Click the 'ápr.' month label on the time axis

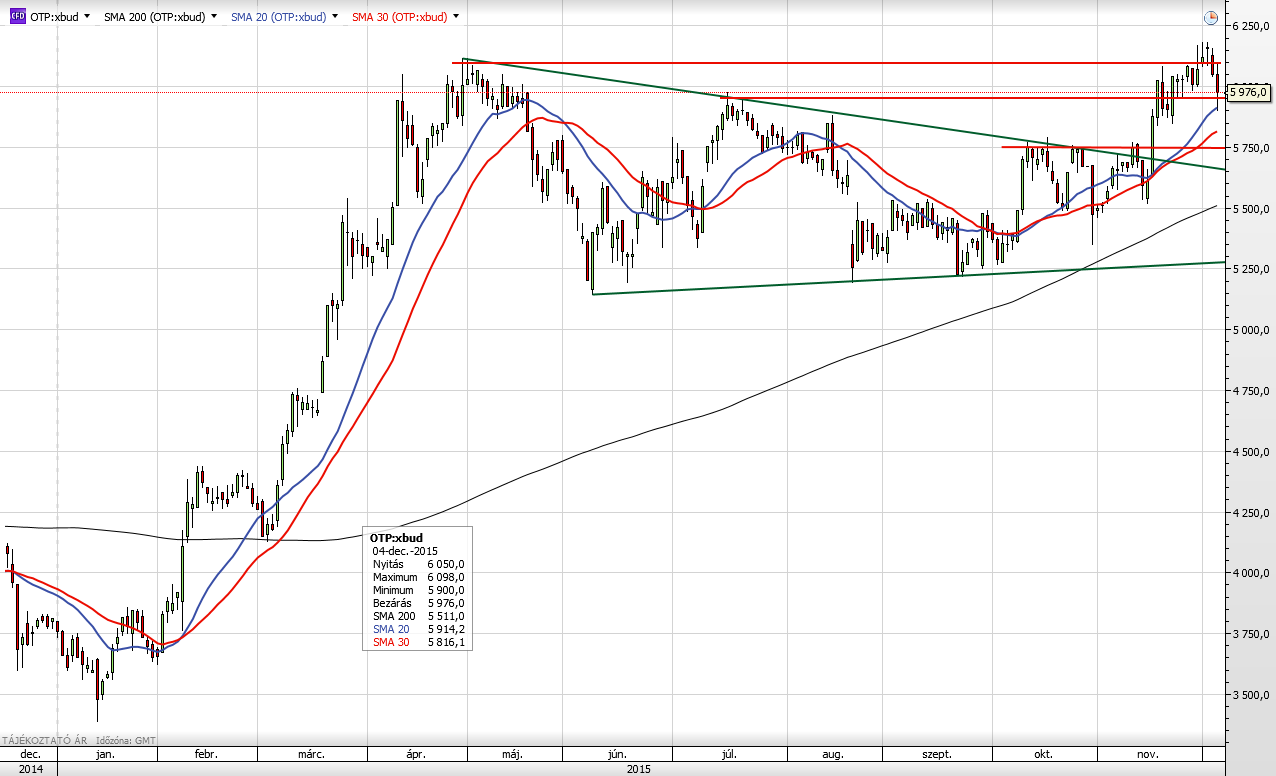pos(417,754)
